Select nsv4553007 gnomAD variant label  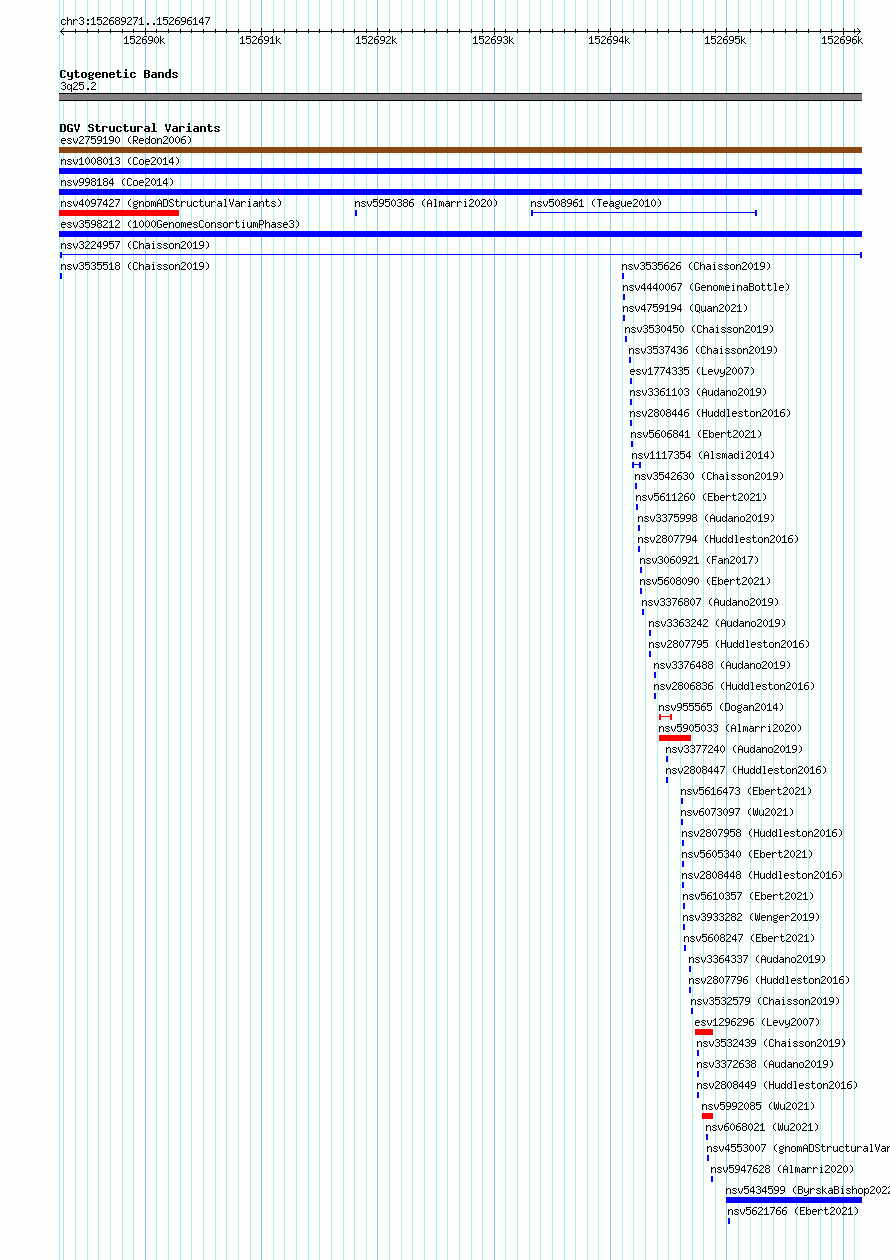[x=798, y=1148]
